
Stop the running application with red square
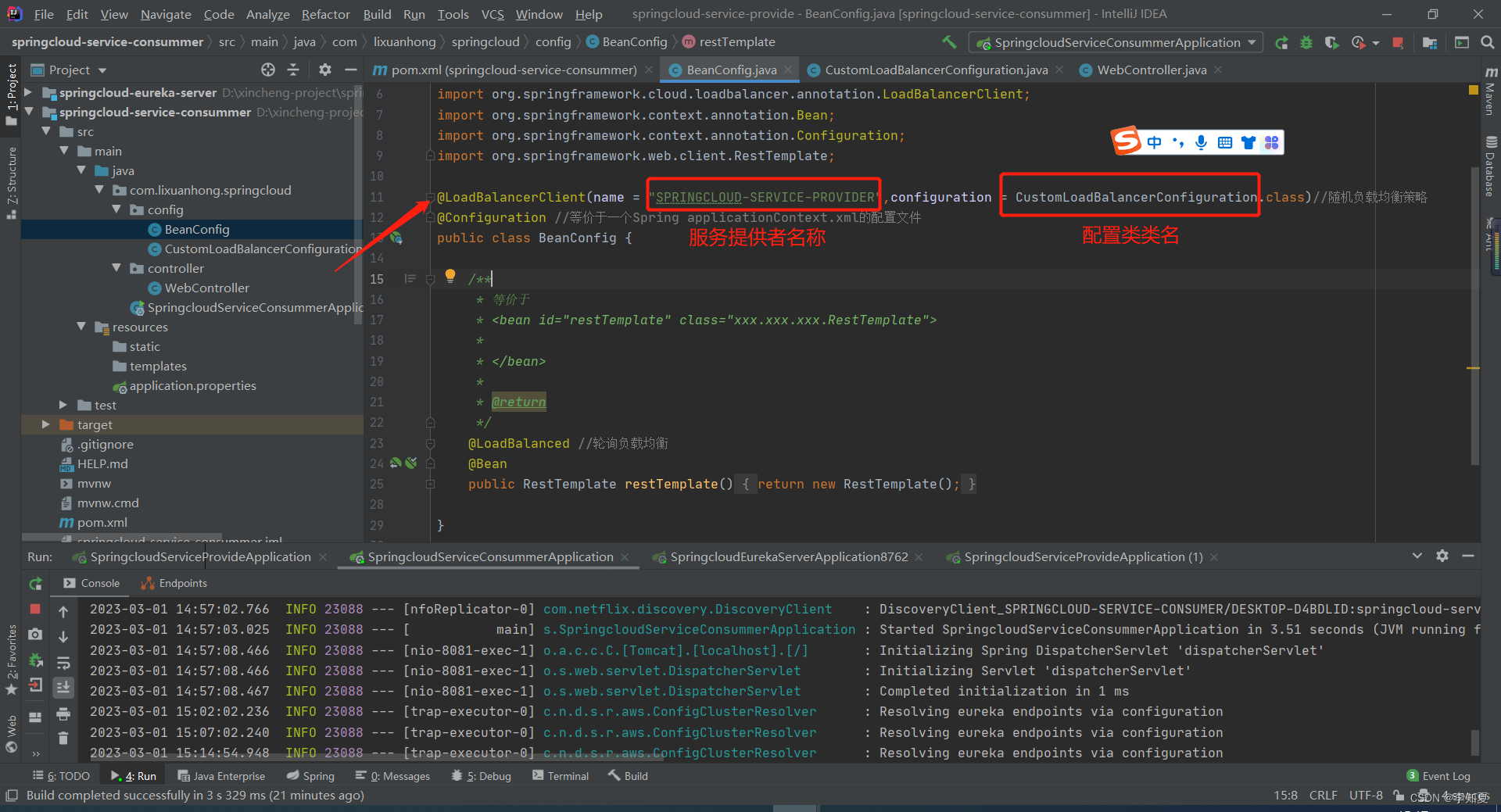pyautogui.click(x=1398, y=43)
